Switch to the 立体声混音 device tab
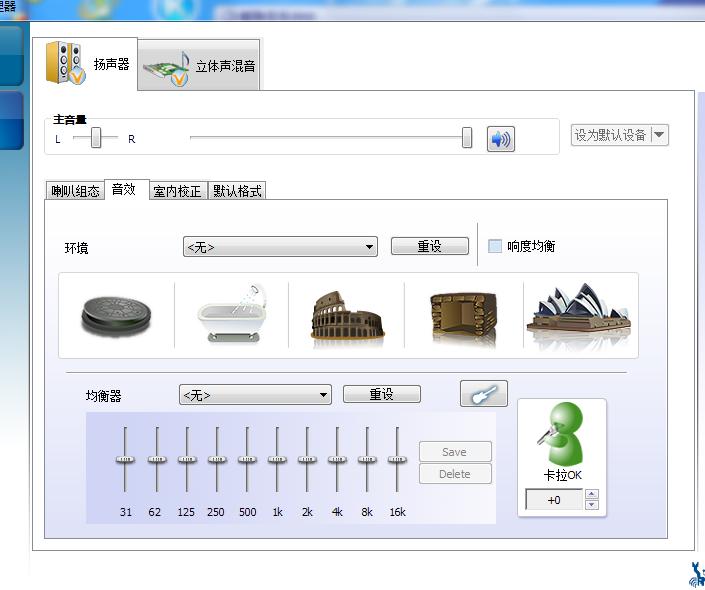 click(x=199, y=65)
